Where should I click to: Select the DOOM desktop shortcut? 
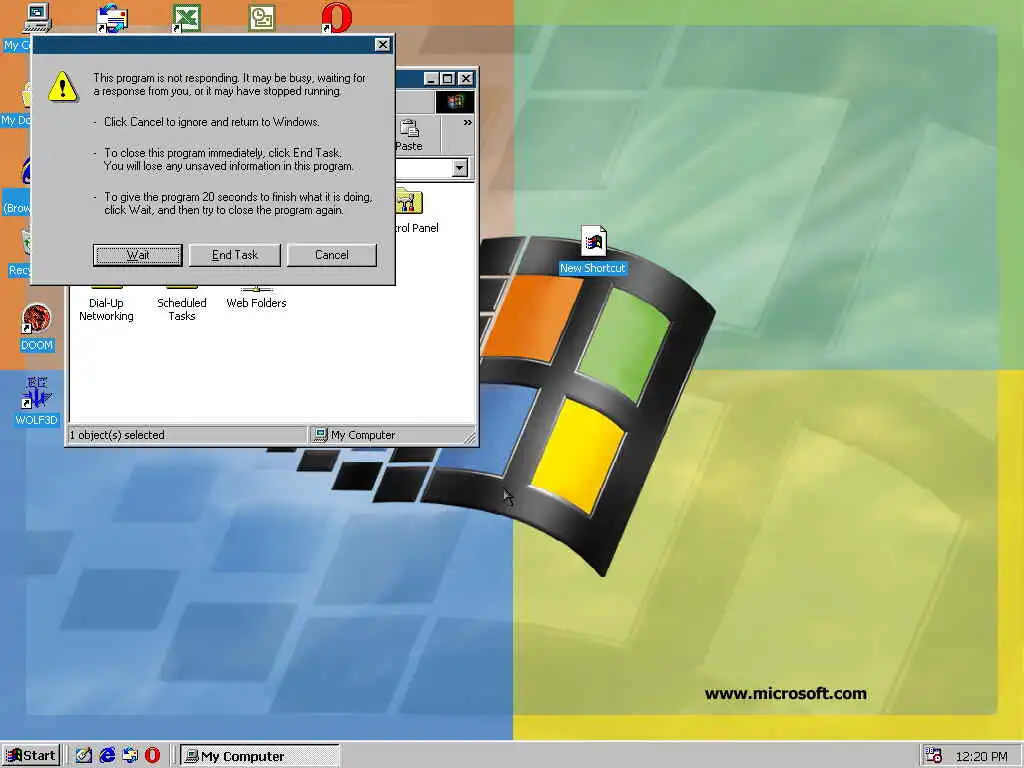(37, 327)
